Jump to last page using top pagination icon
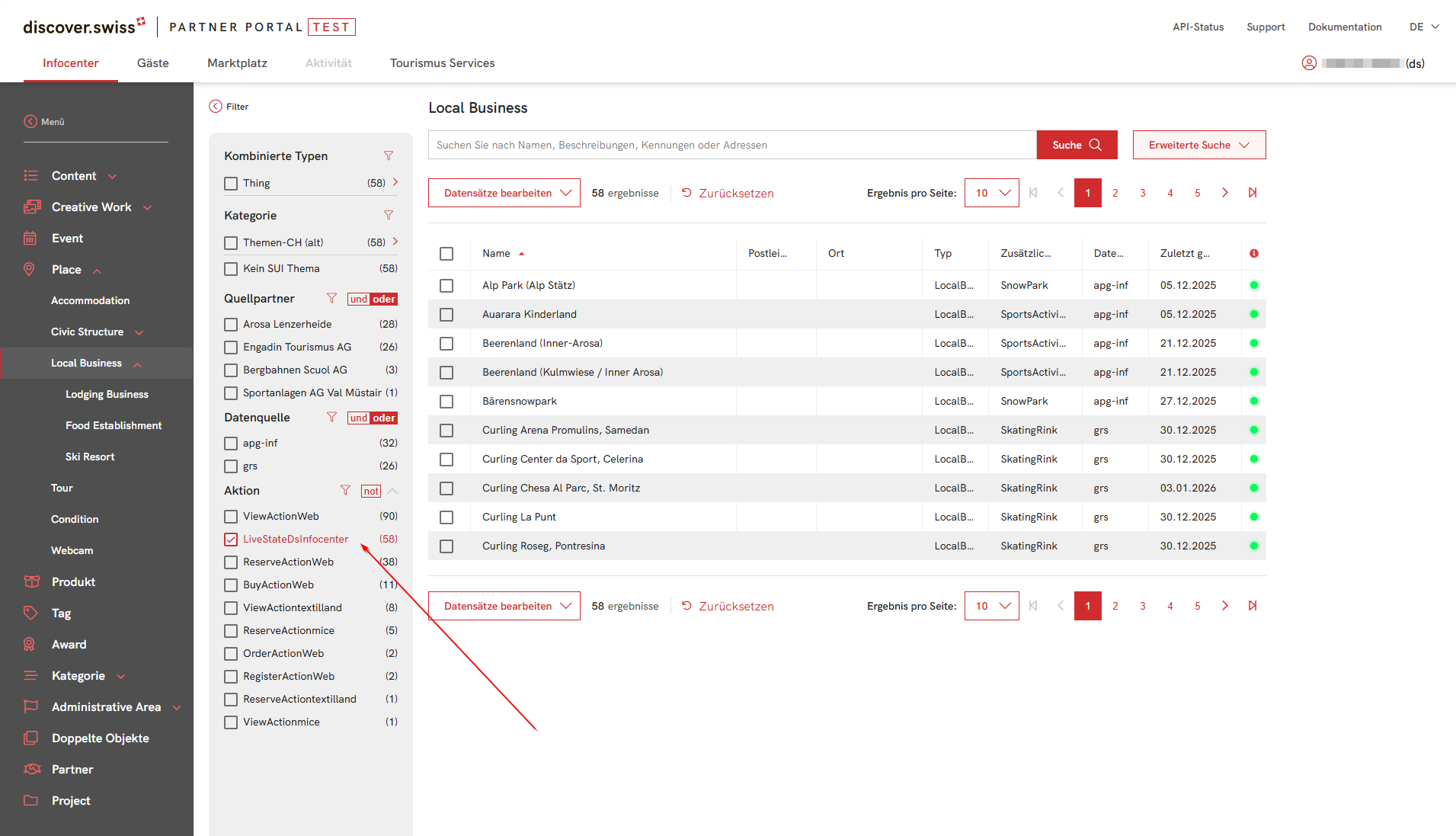1456x836 pixels. point(1253,193)
